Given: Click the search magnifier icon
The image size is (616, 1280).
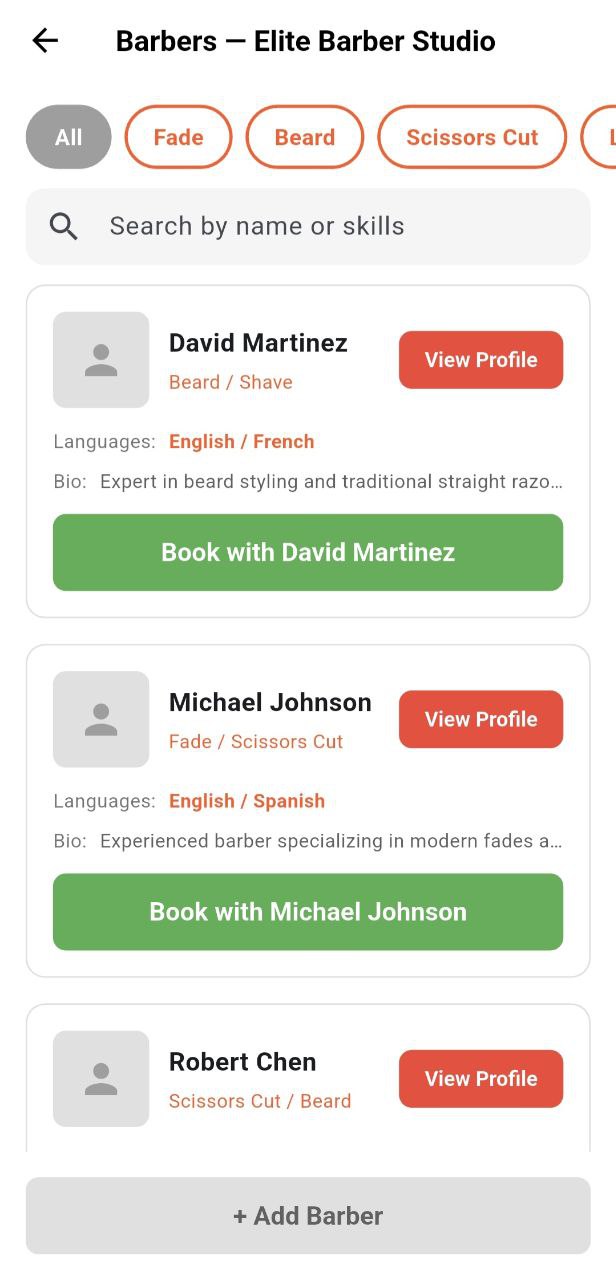Looking at the screenshot, I should (63, 226).
